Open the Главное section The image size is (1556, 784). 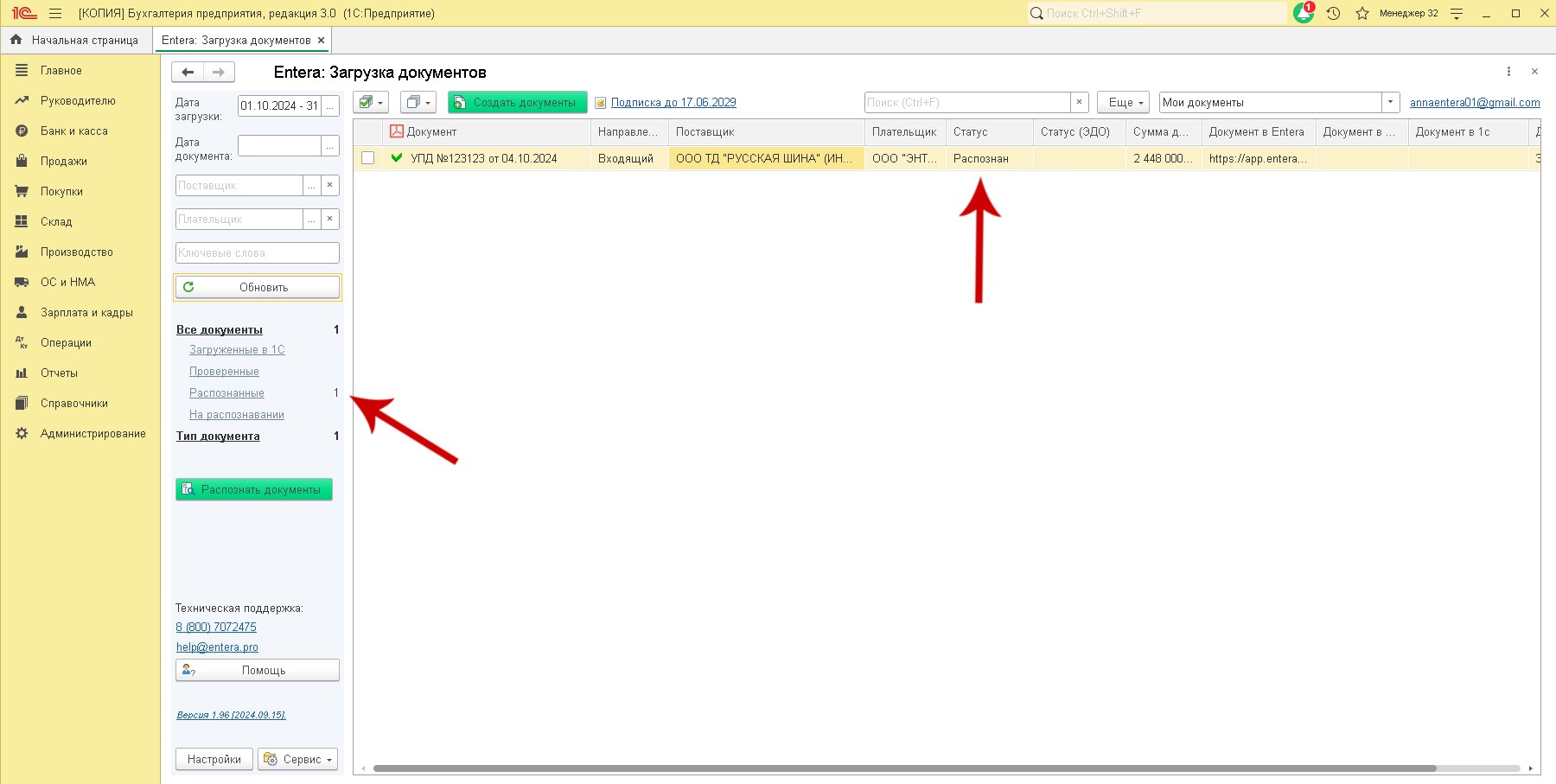(61, 70)
